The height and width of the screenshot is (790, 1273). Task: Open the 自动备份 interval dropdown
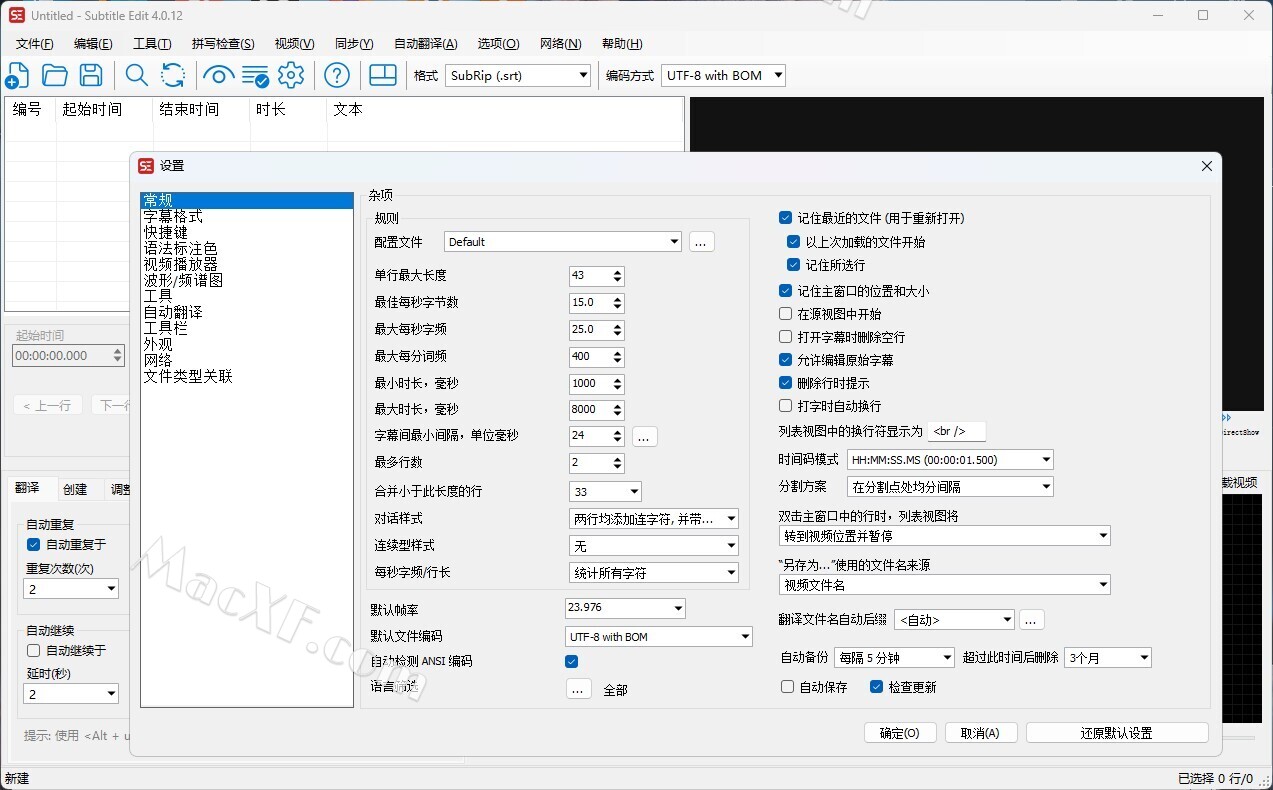pyautogui.click(x=895, y=658)
